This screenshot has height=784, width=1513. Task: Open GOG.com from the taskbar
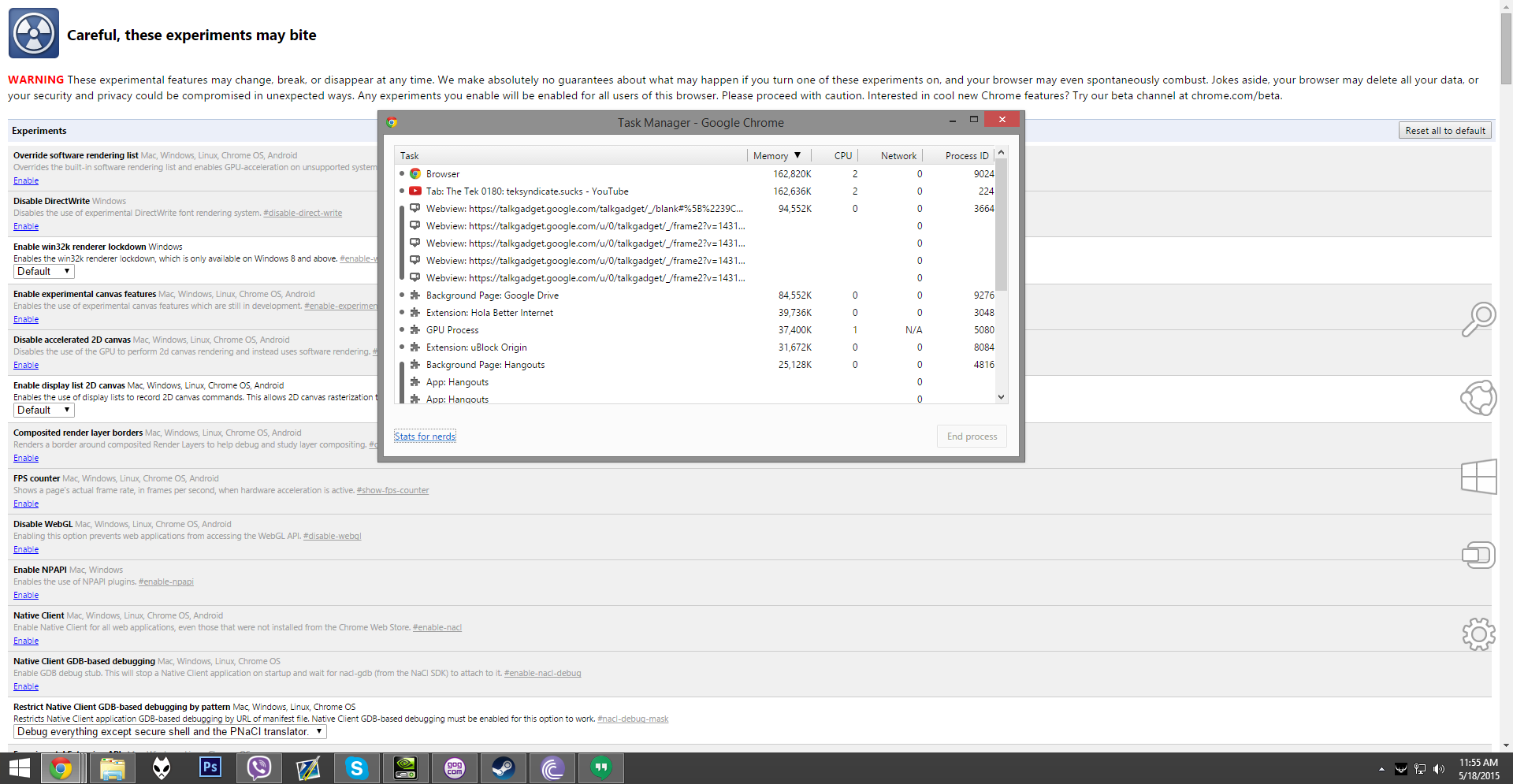tap(455, 768)
